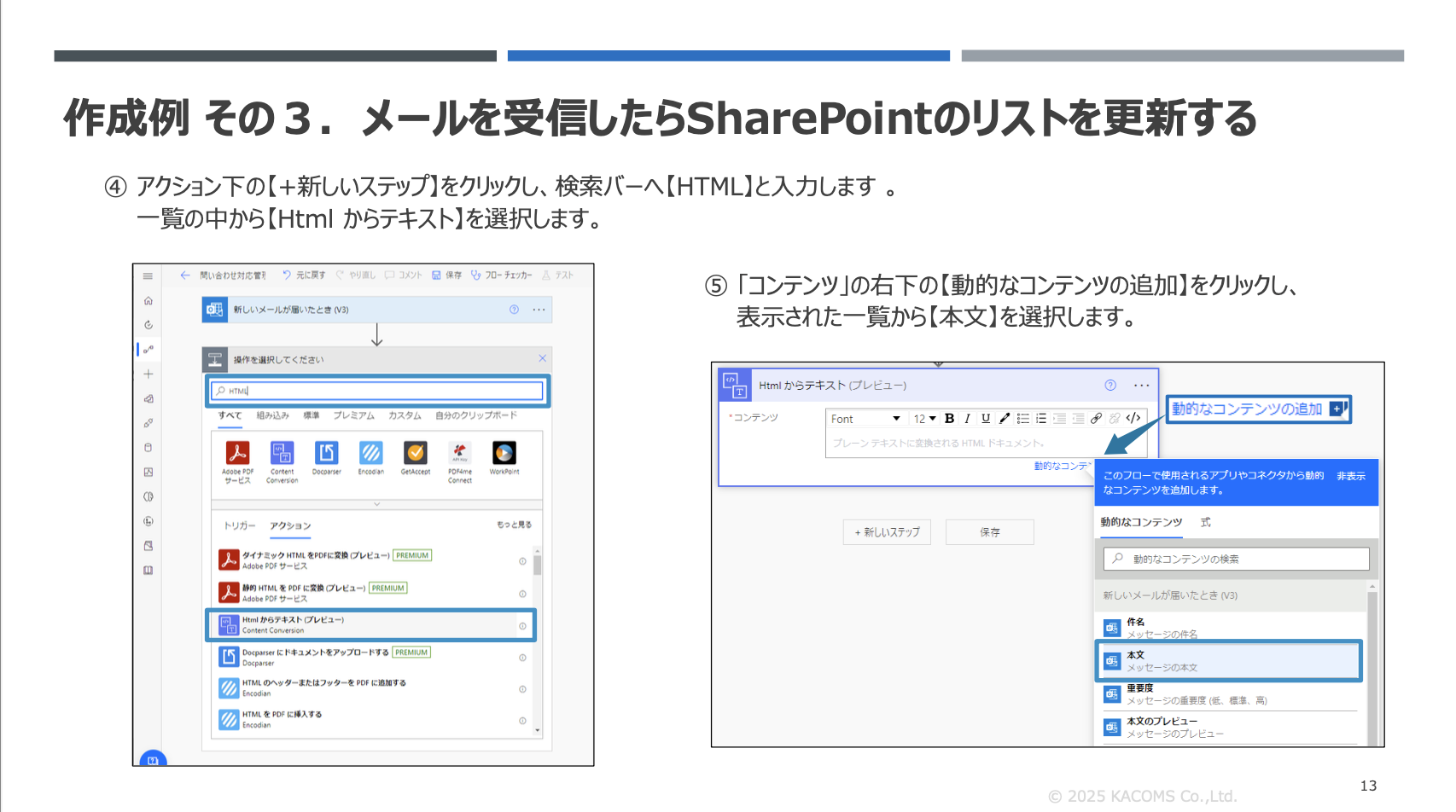
Task: Select the GetAccept connector icon
Action: point(416,453)
